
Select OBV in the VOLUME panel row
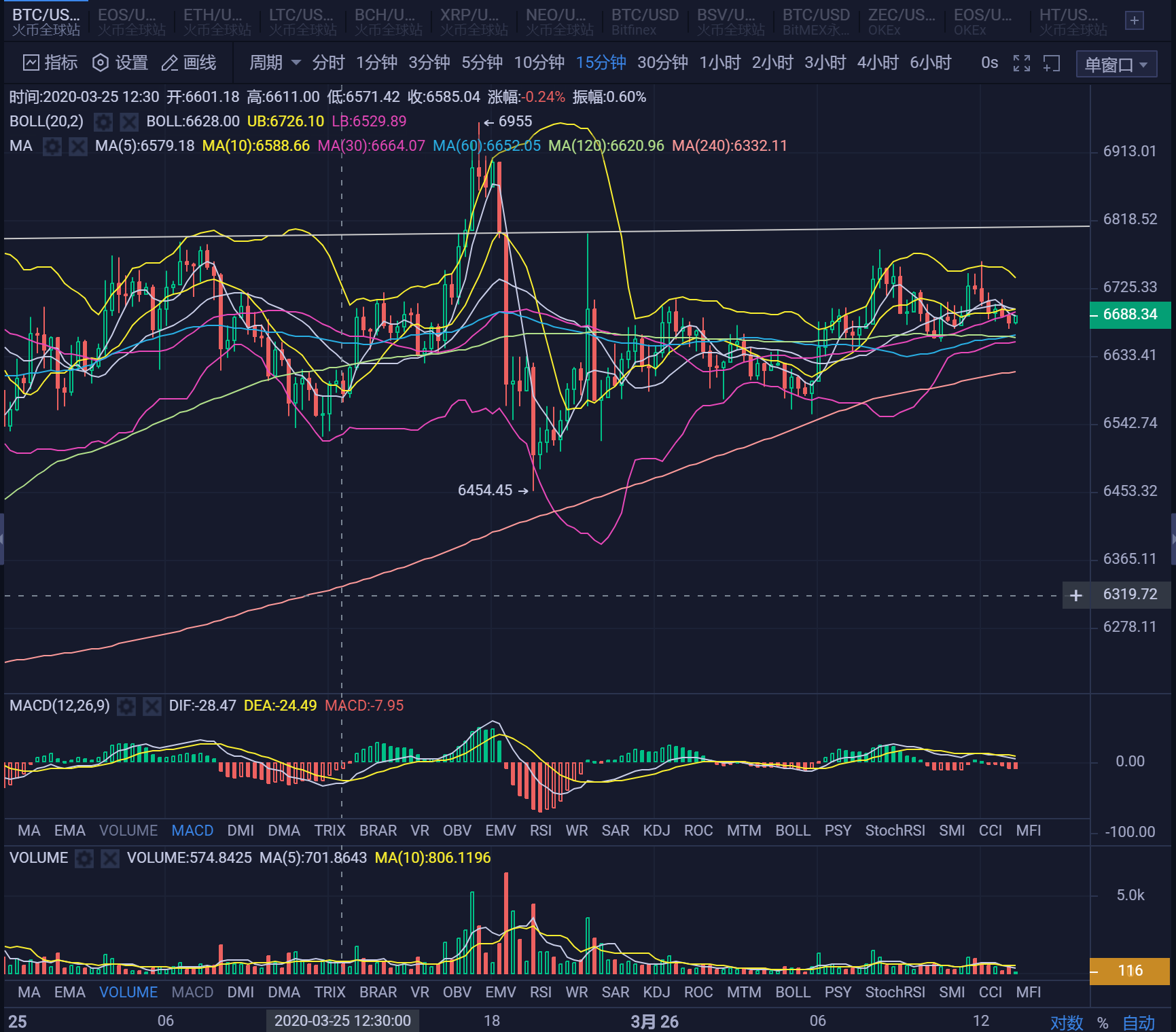(457, 993)
